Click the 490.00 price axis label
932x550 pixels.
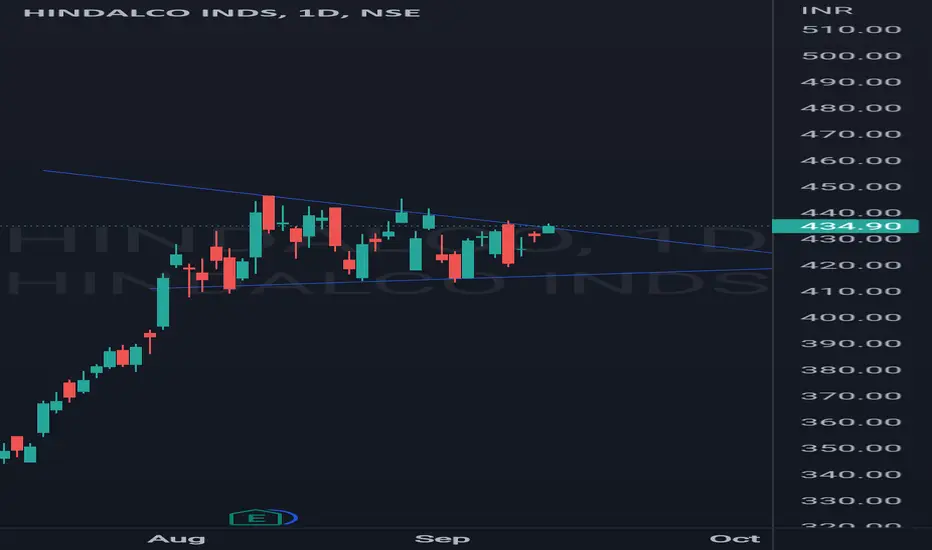(851, 82)
